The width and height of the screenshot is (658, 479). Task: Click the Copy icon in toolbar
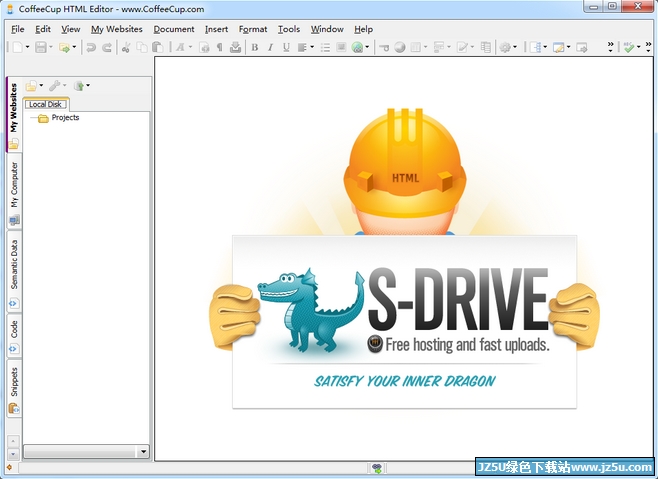tap(142, 48)
